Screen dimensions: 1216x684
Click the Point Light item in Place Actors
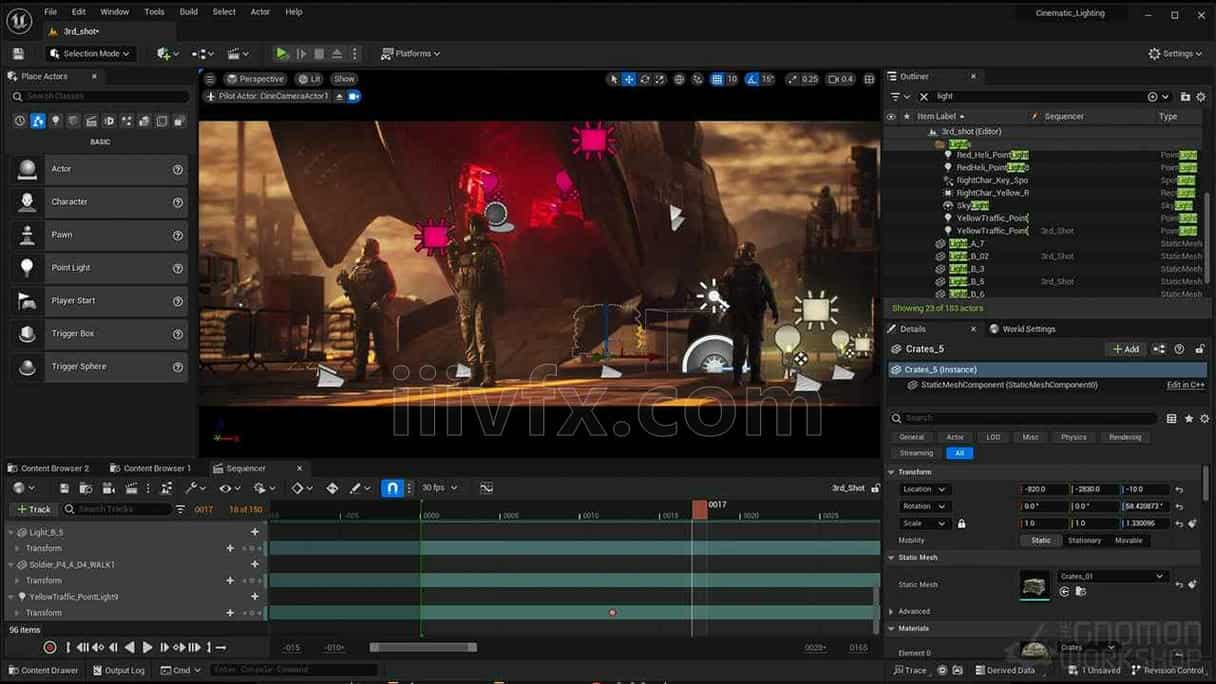click(x=98, y=268)
